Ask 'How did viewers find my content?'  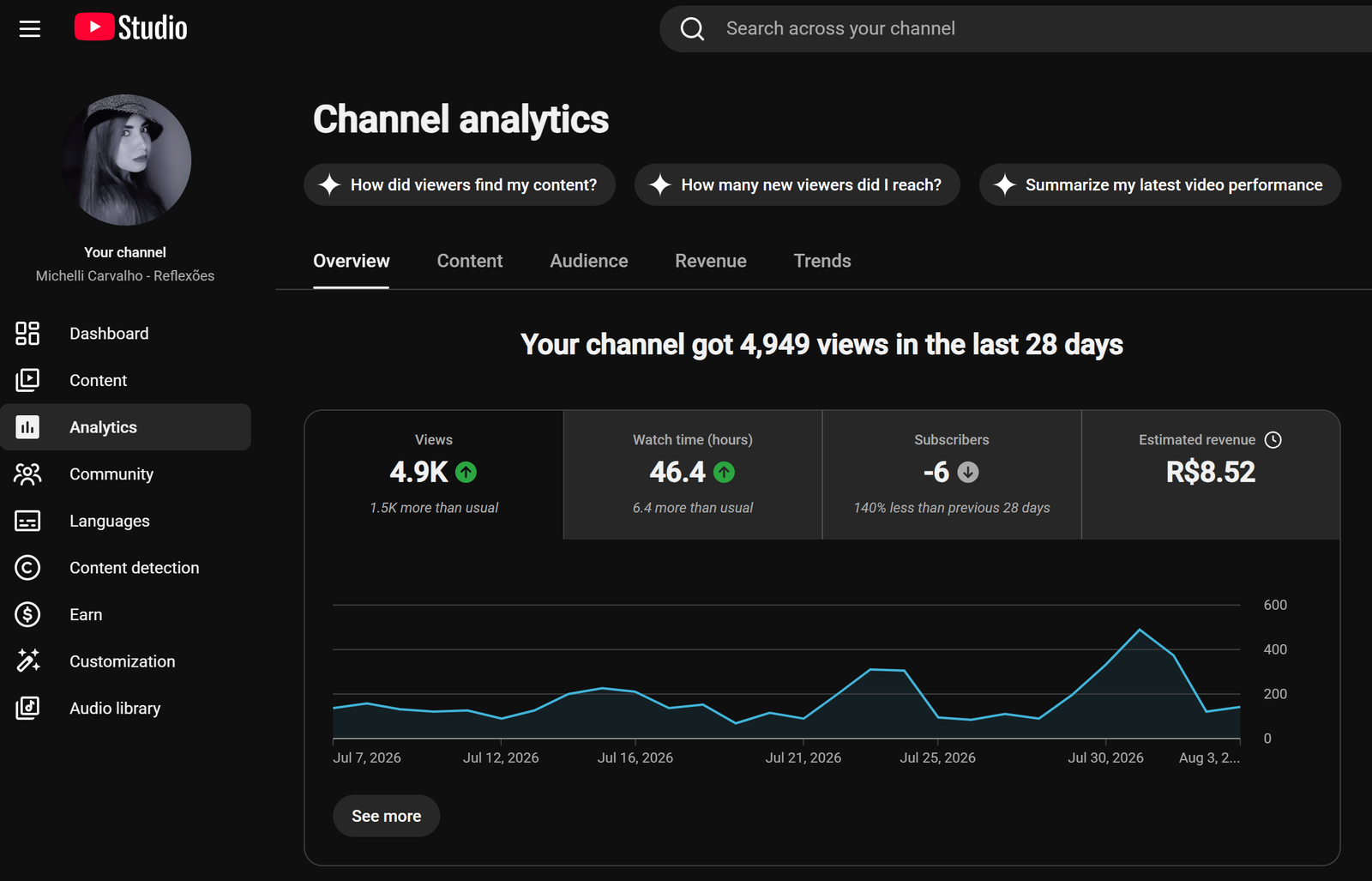460,184
